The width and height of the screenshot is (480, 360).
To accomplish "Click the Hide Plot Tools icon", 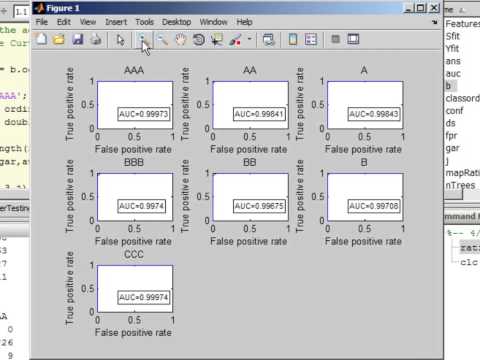I will pyautogui.click(x=335, y=39).
